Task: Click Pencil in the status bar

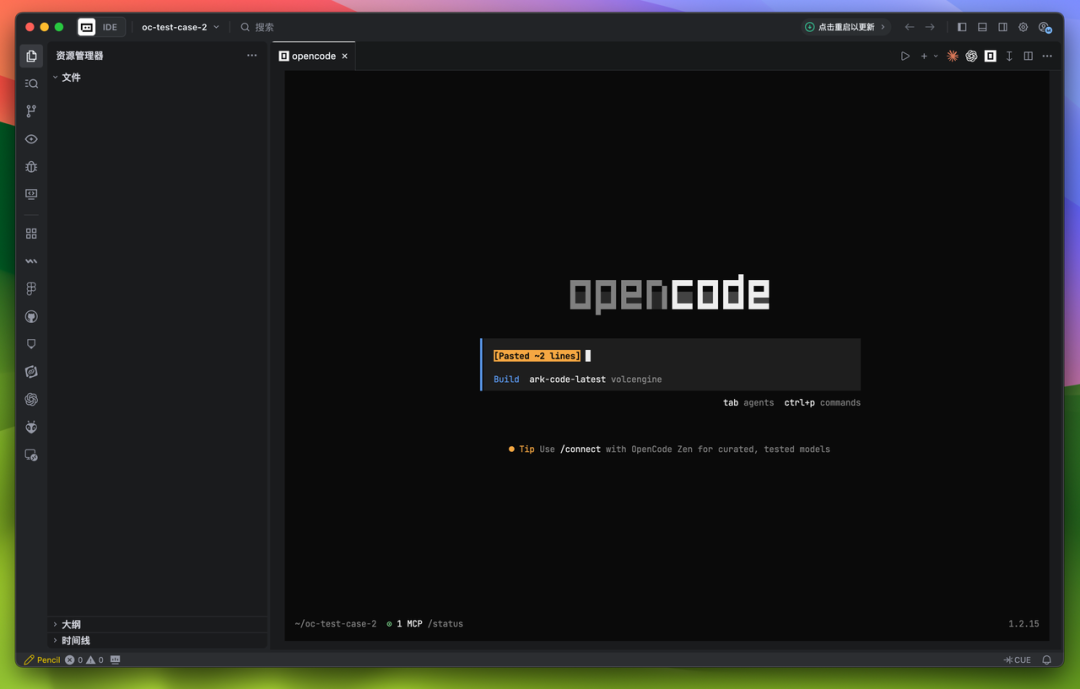Action: point(42,660)
